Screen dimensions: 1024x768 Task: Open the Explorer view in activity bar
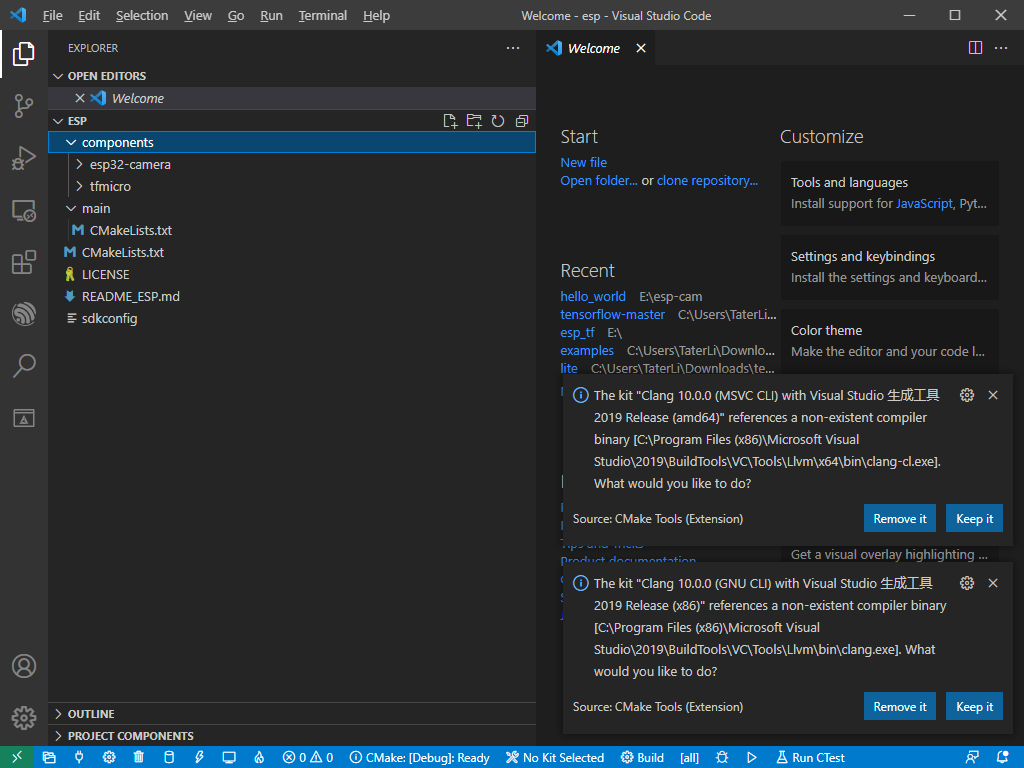click(24, 54)
